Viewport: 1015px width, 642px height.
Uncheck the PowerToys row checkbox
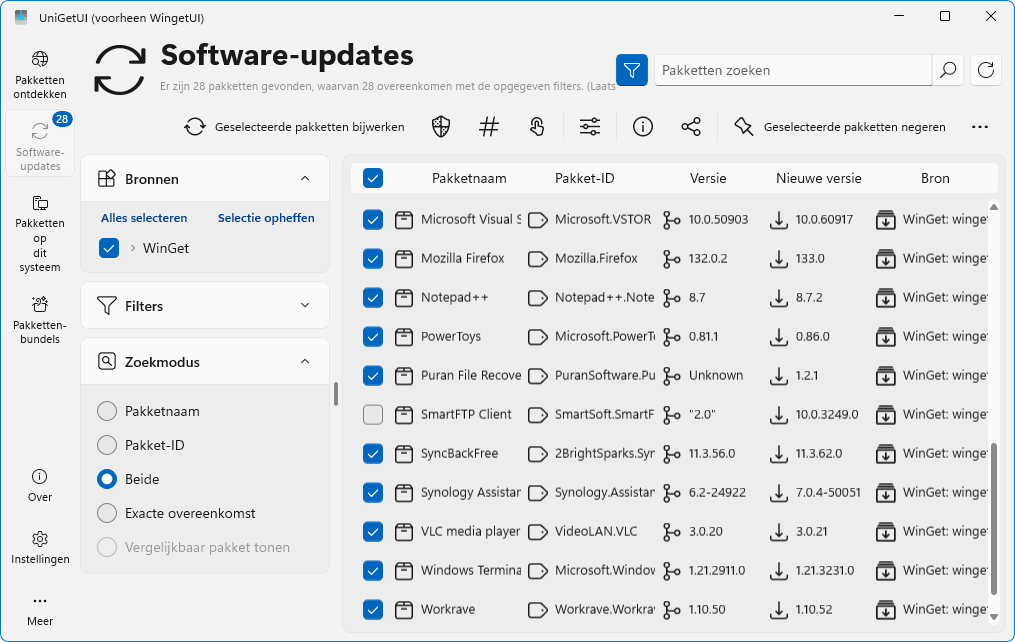(373, 337)
